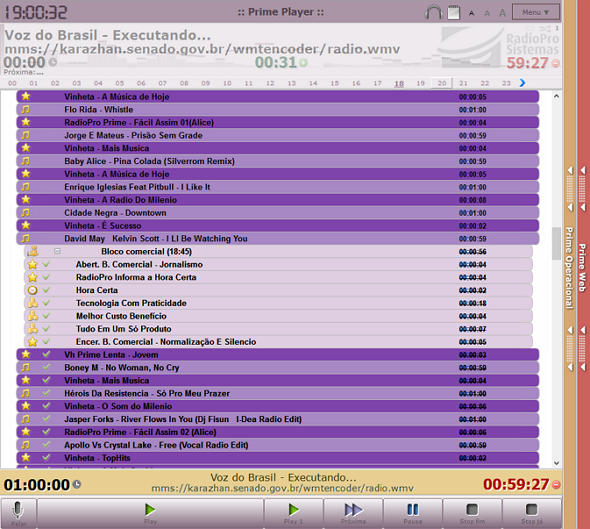Select Jorge E Mateus - Prisão Sem Grade

pos(278,135)
